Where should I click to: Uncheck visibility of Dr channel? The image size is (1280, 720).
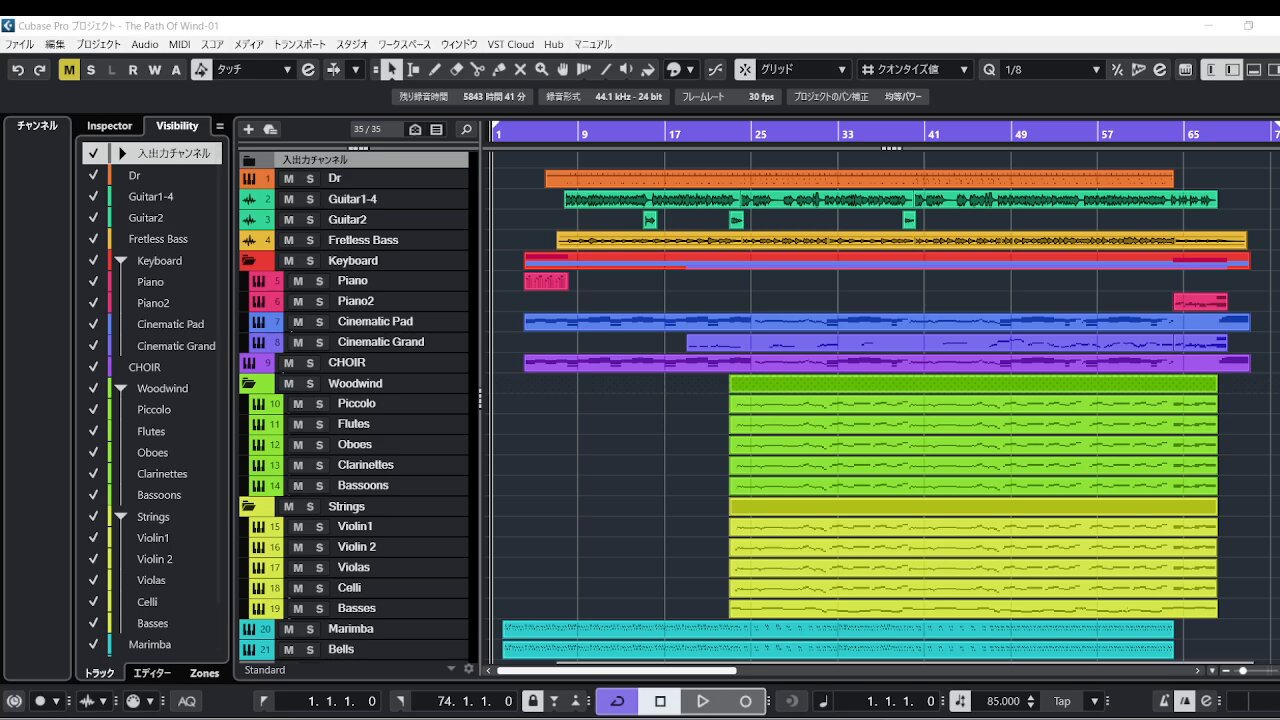[x=93, y=175]
